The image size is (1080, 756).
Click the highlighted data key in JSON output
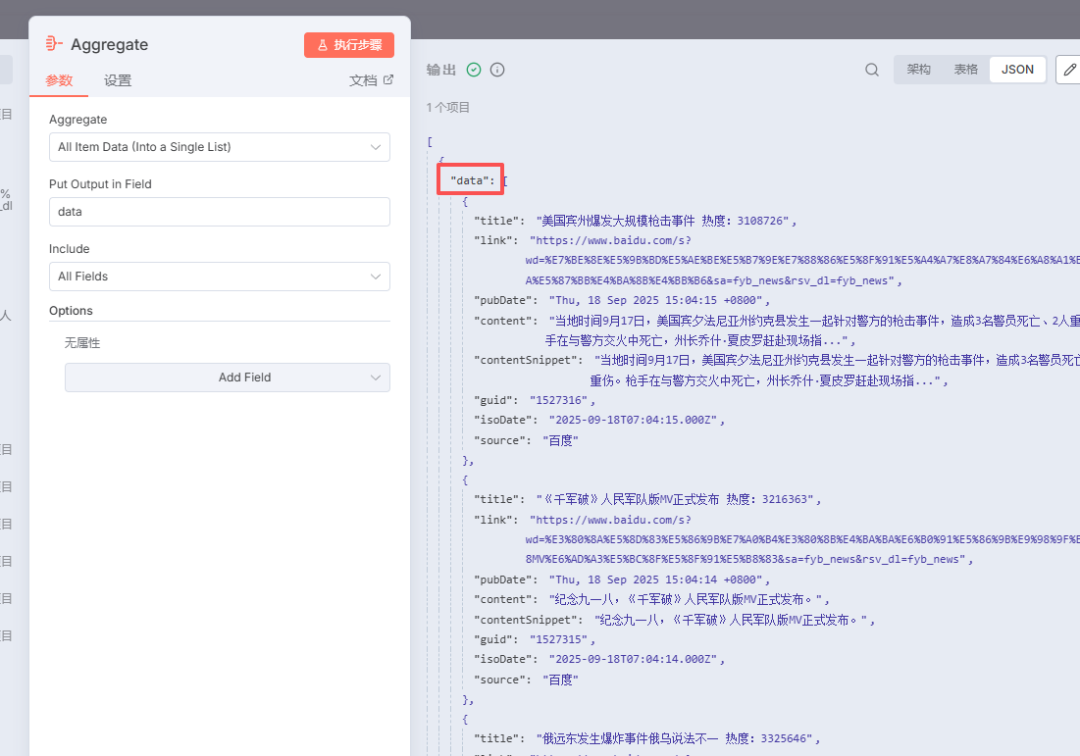(469, 180)
